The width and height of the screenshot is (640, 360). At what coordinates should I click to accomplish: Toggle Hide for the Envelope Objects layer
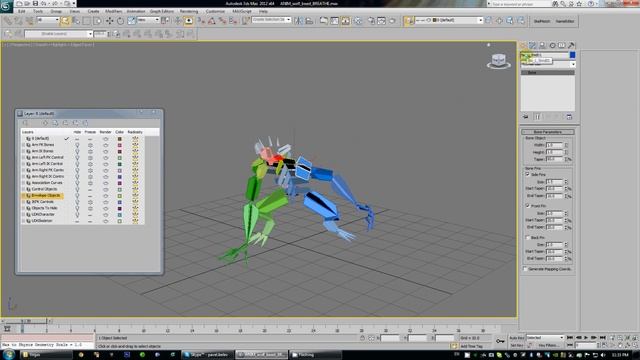(x=77, y=196)
